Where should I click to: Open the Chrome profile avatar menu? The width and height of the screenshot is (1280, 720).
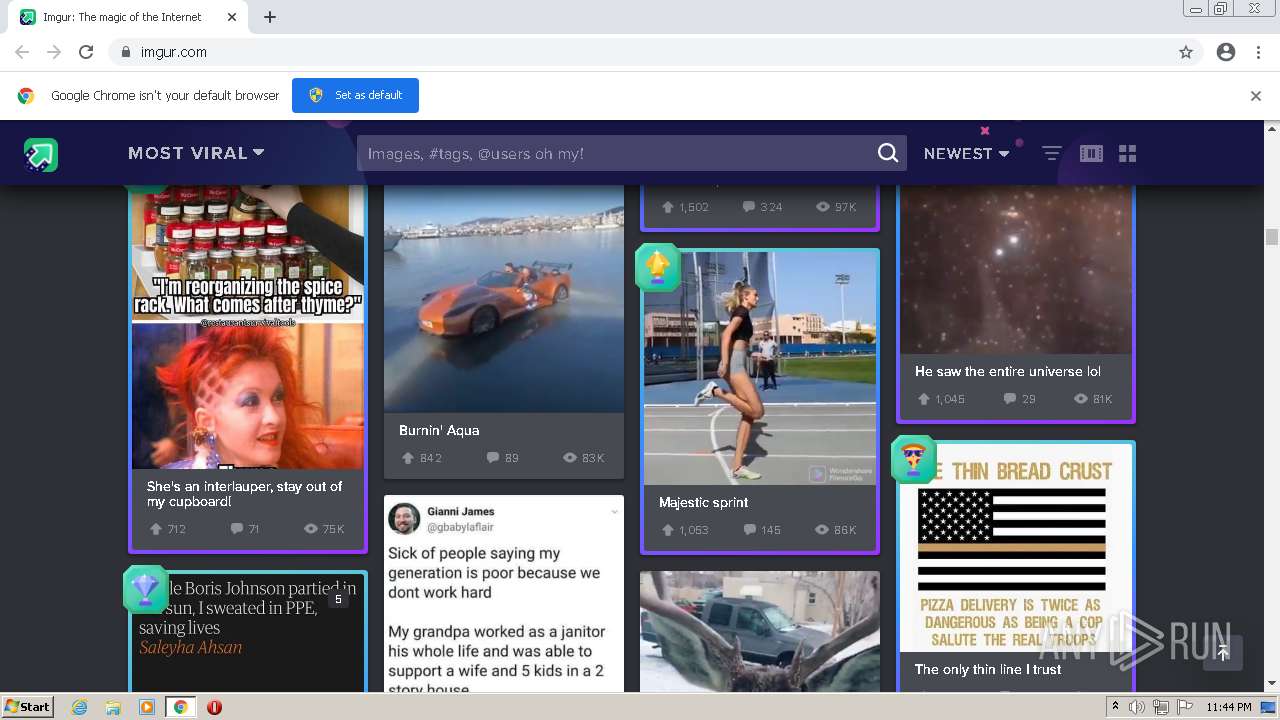click(1226, 52)
